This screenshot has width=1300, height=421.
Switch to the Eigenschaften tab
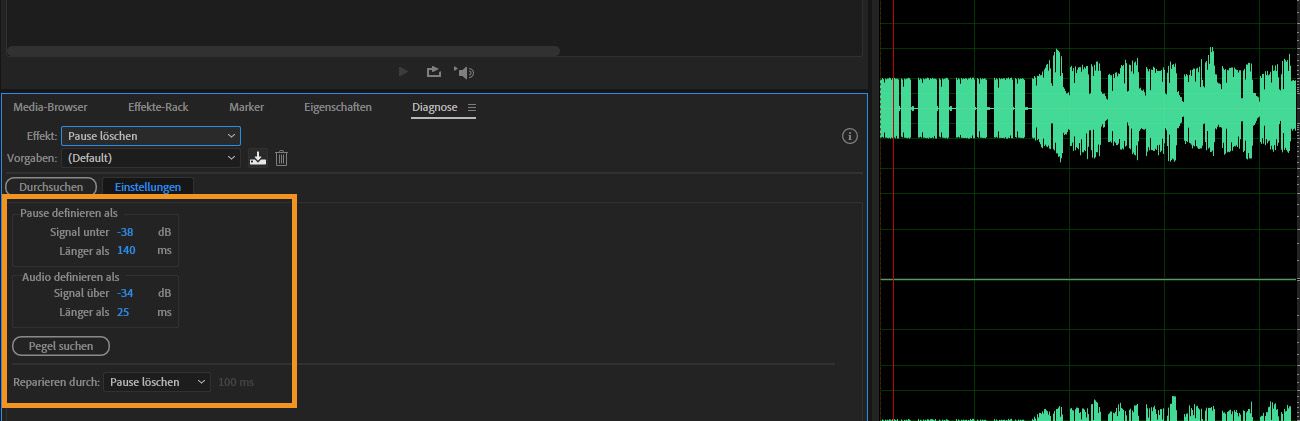[338, 107]
